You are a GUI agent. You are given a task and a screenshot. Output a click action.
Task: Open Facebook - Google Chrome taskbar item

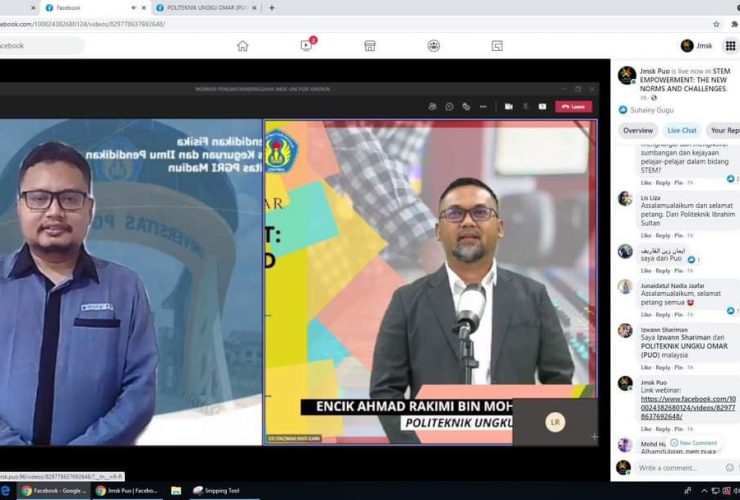[x=54, y=491]
